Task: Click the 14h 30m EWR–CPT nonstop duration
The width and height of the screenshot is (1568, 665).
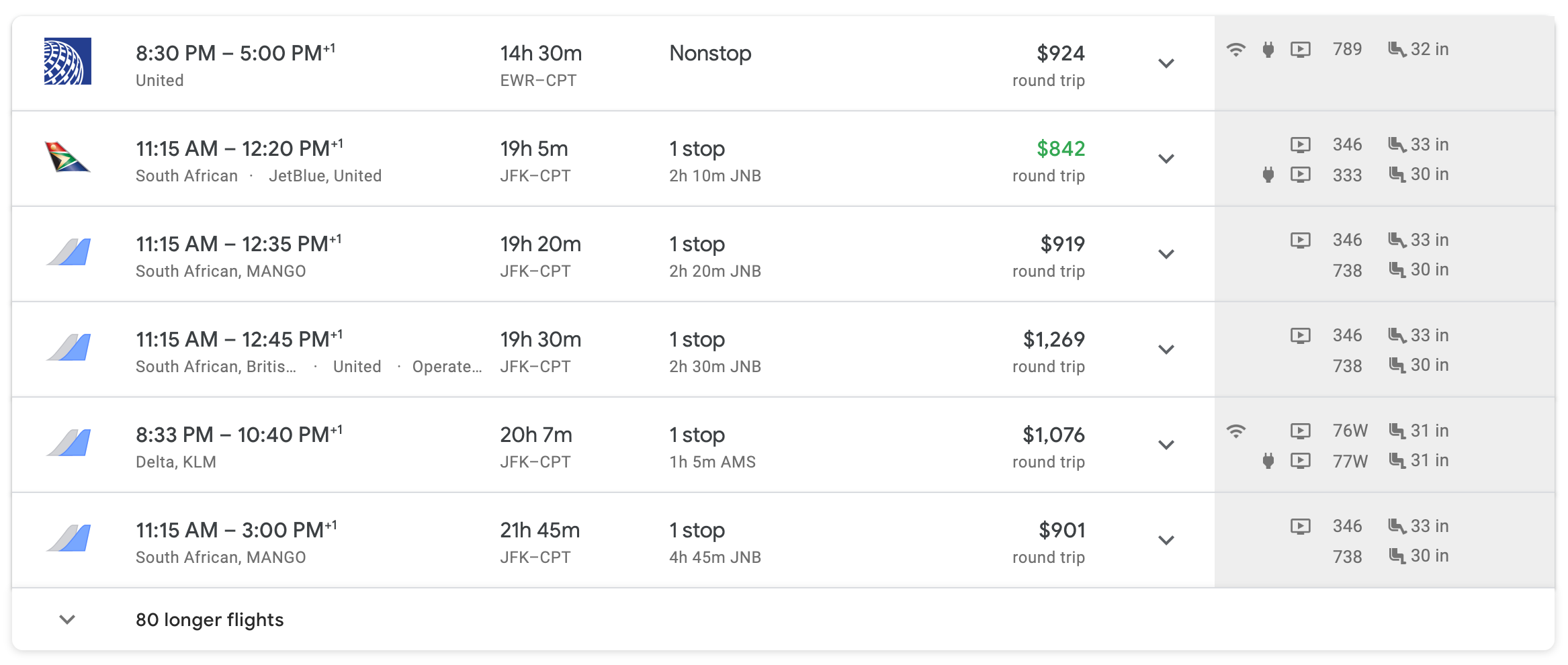Action: (540, 54)
